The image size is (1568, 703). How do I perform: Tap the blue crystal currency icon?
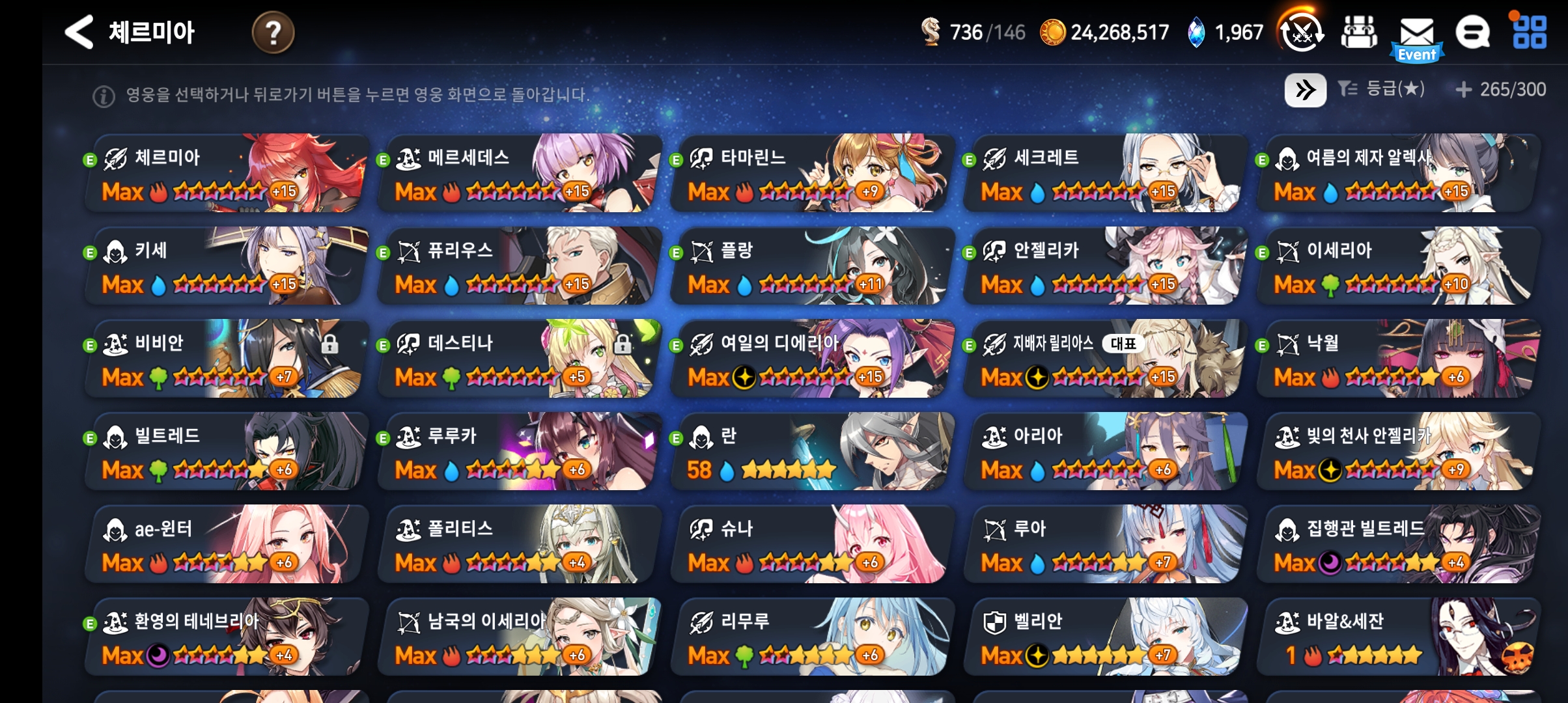[1196, 32]
